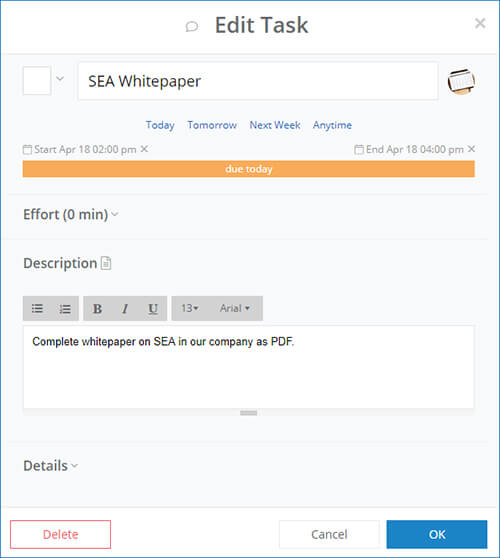Expand the Effort (0 min) section
The width and height of the screenshot is (500, 558).
pos(71,215)
